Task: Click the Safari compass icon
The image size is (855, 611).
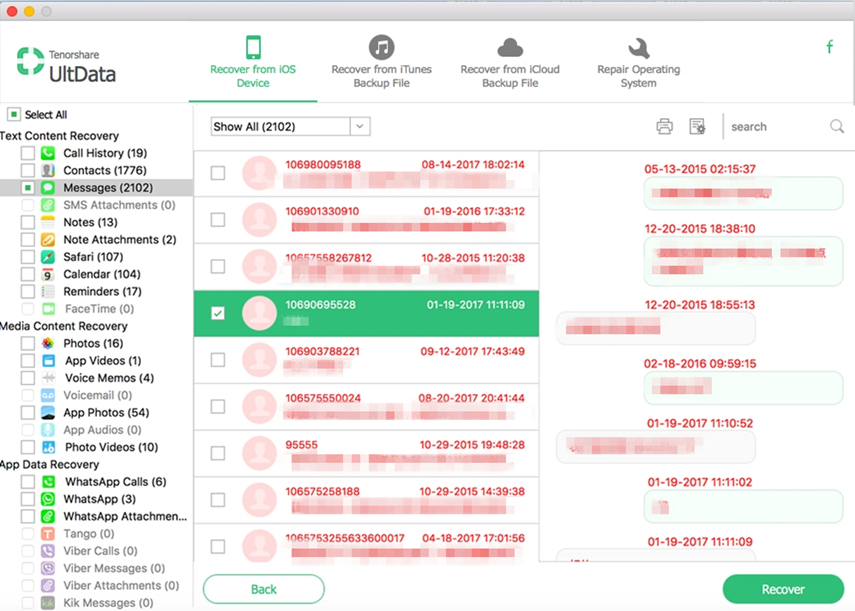Action: click(48, 257)
